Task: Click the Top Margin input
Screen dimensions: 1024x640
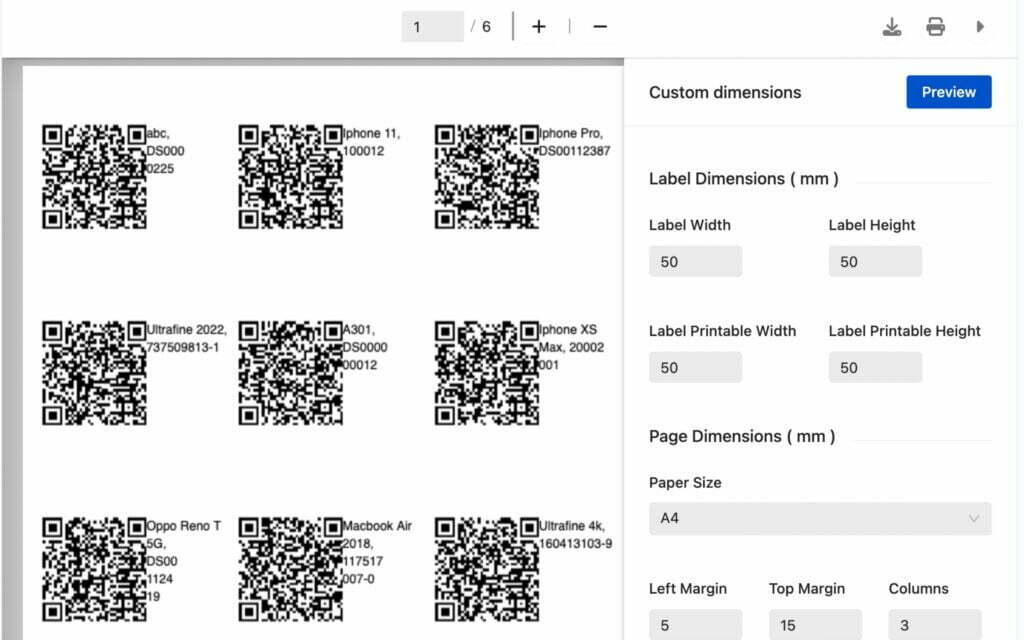Action: click(815, 624)
